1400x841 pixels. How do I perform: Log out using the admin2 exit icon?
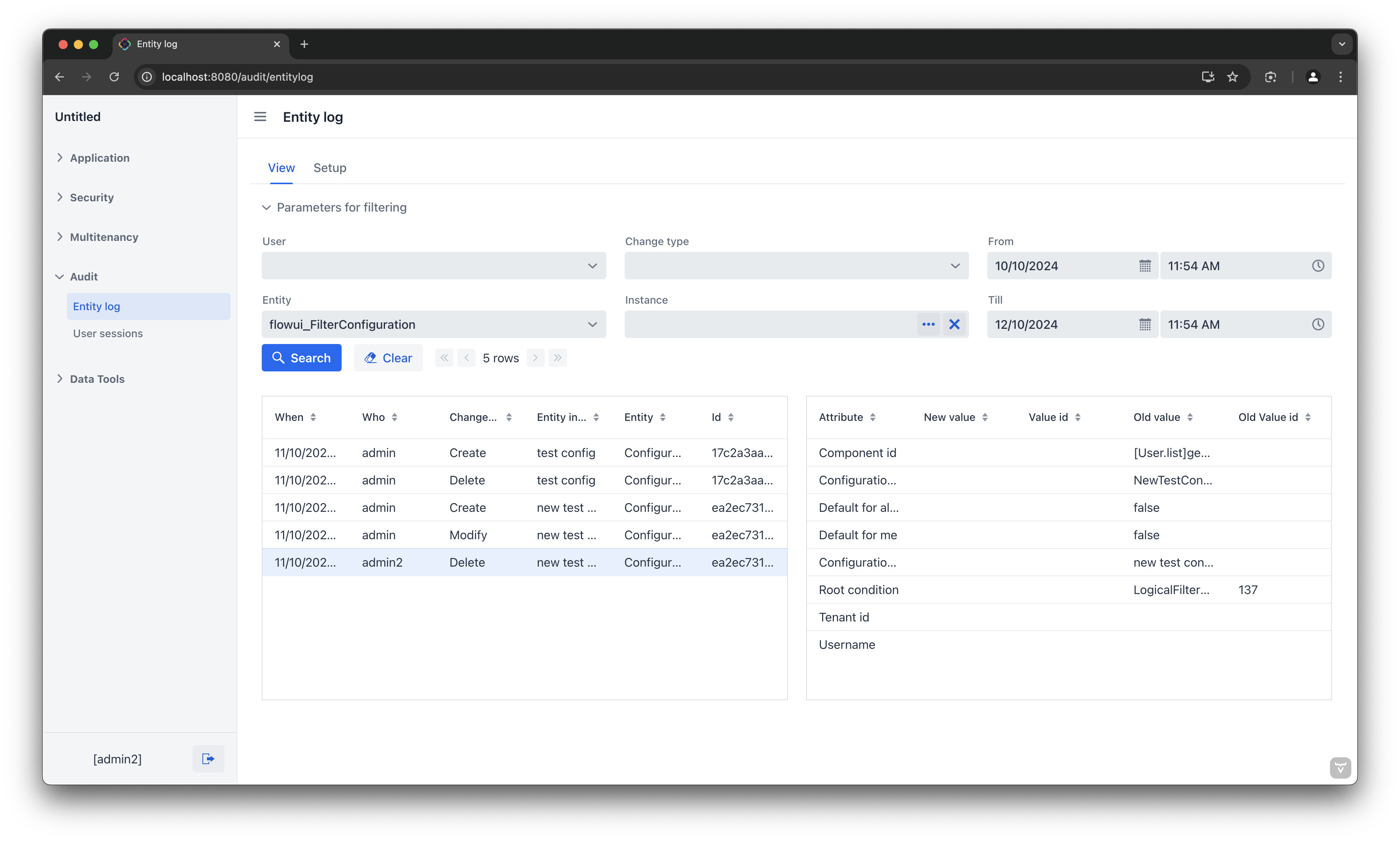coord(208,758)
